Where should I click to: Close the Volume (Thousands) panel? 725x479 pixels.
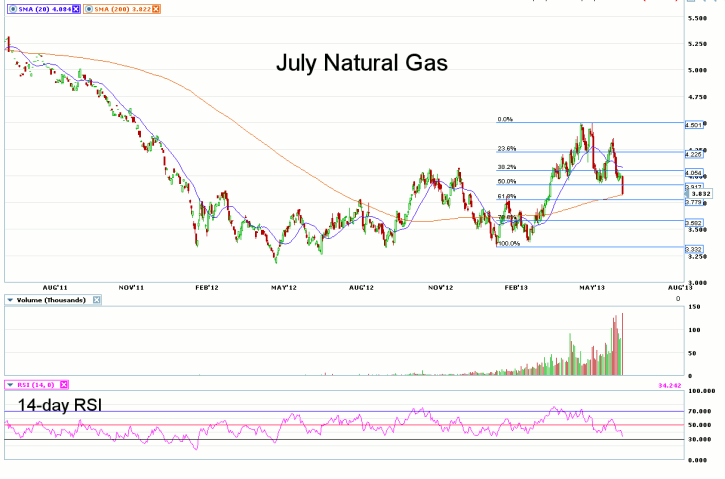(x=97, y=300)
